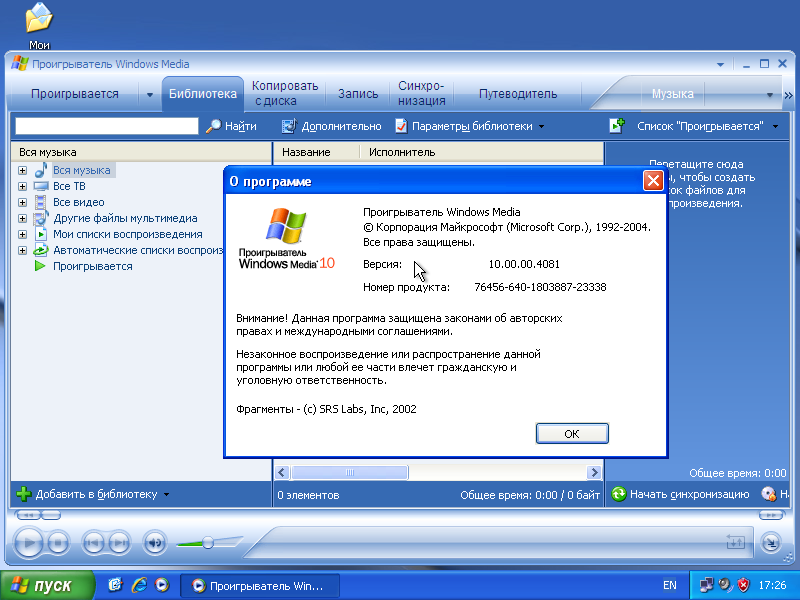Open the dropdown arrow next to Проигрывается tab

tap(149, 94)
